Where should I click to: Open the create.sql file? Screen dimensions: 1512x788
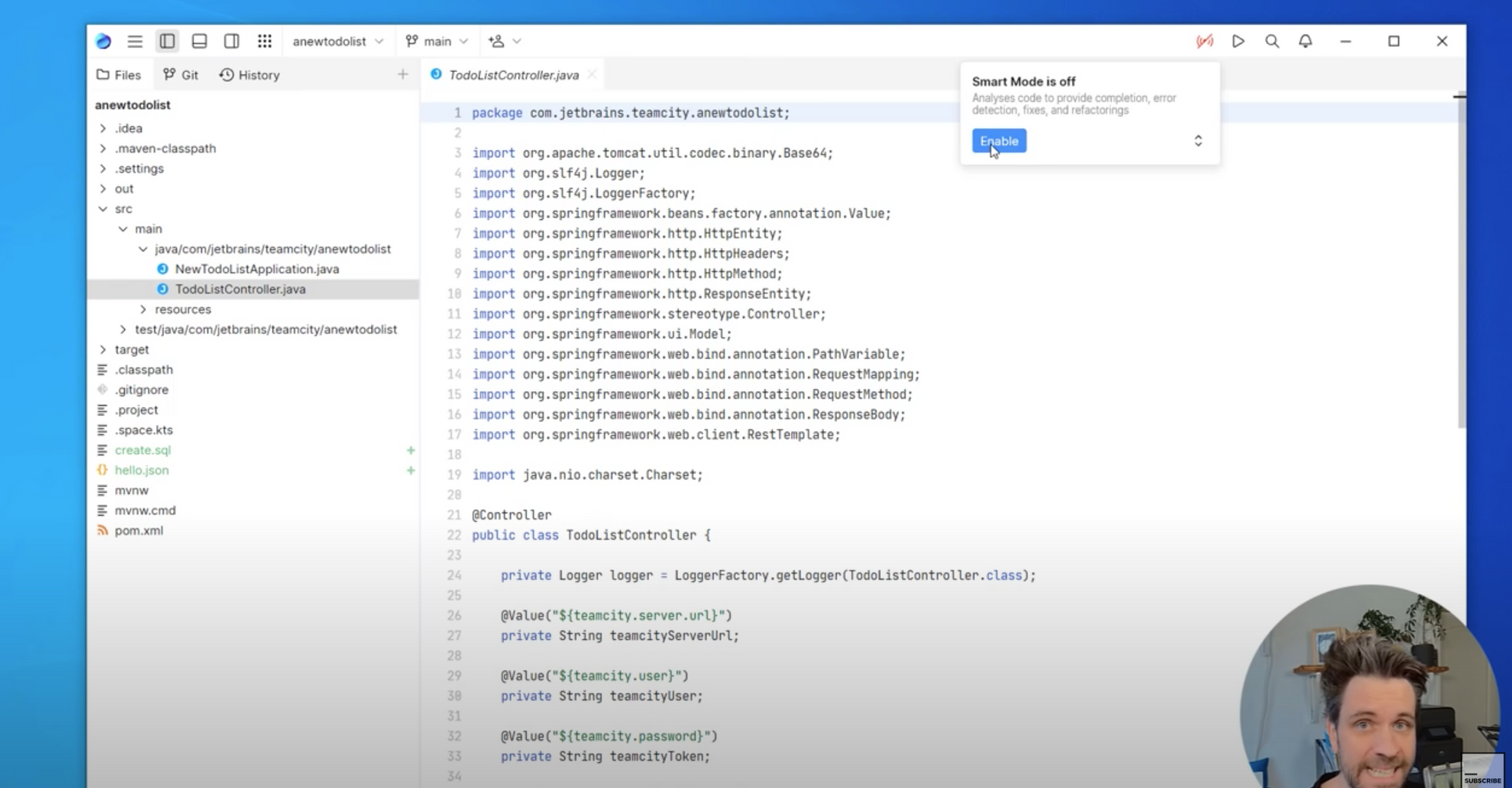point(143,450)
